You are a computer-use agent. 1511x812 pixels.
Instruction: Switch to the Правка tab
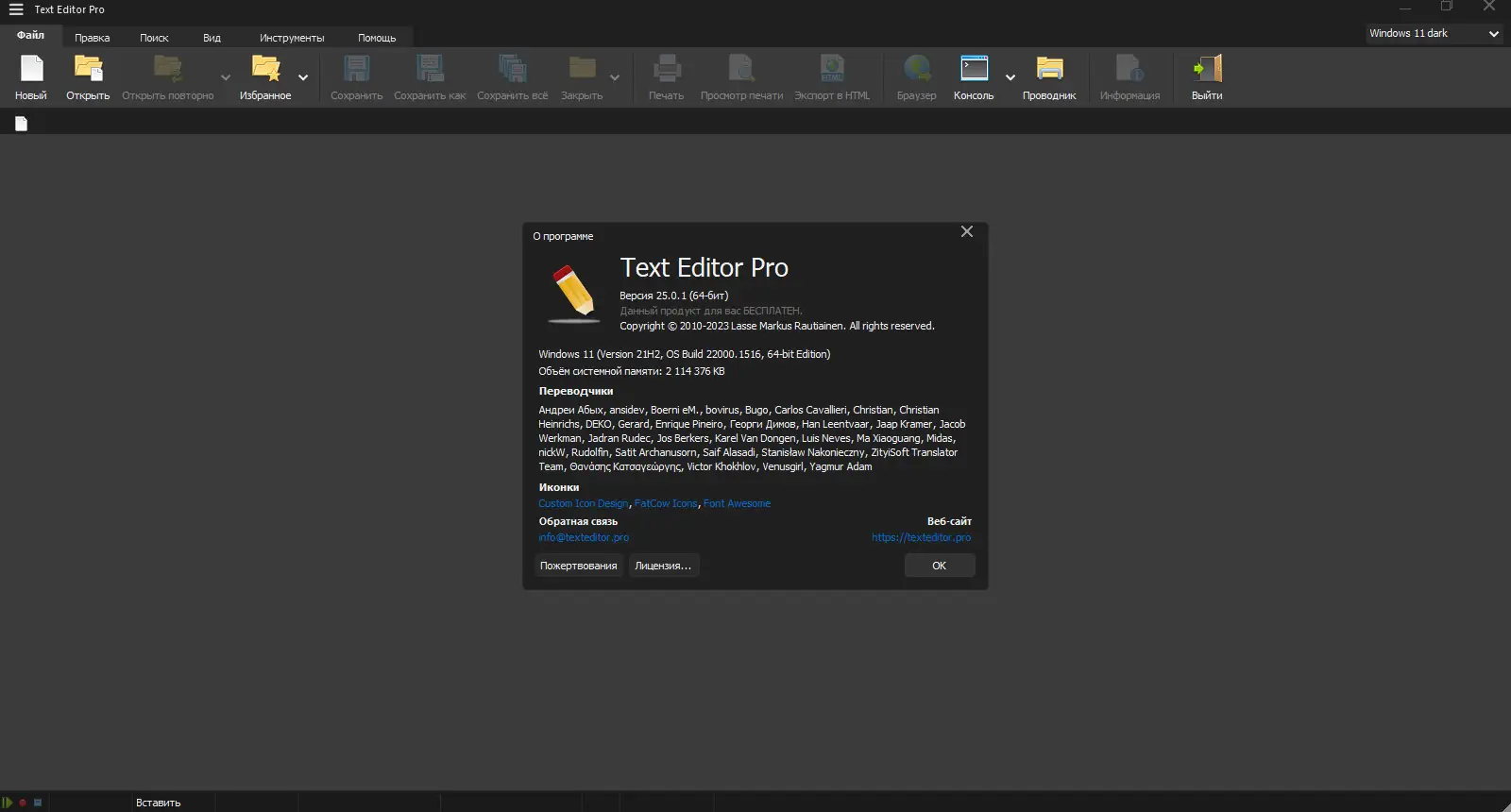coord(93,38)
